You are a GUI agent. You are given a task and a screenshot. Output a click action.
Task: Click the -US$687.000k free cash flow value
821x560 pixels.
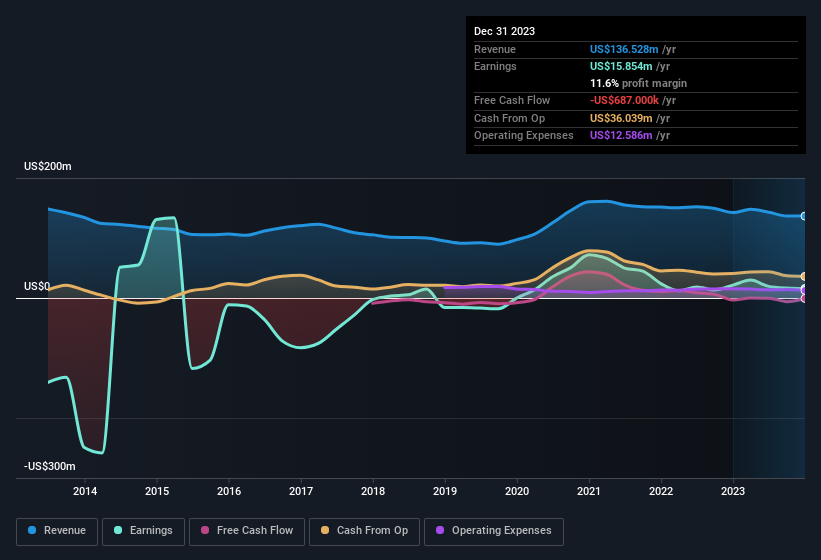click(624, 100)
